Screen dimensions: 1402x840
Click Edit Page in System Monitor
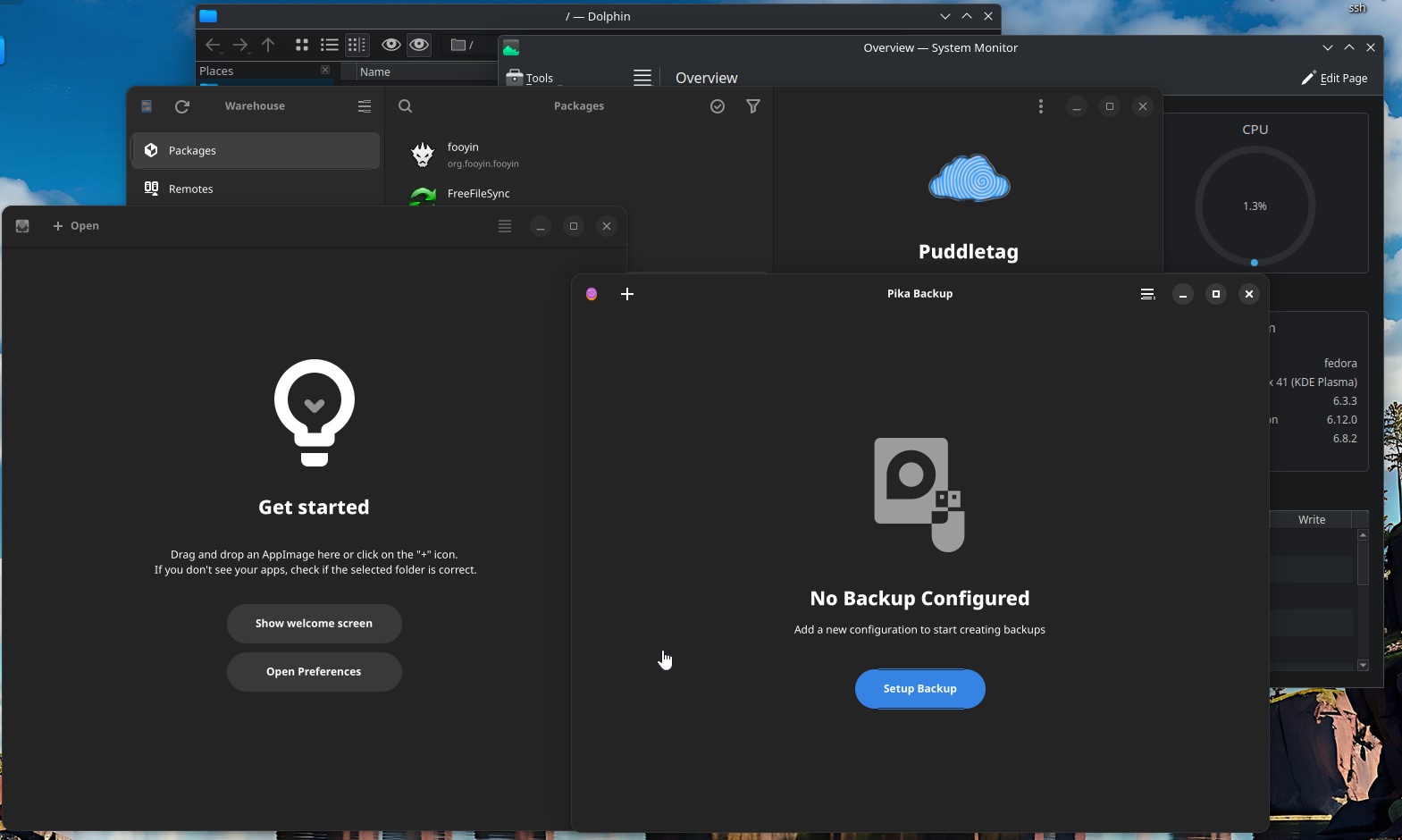pos(1334,78)
